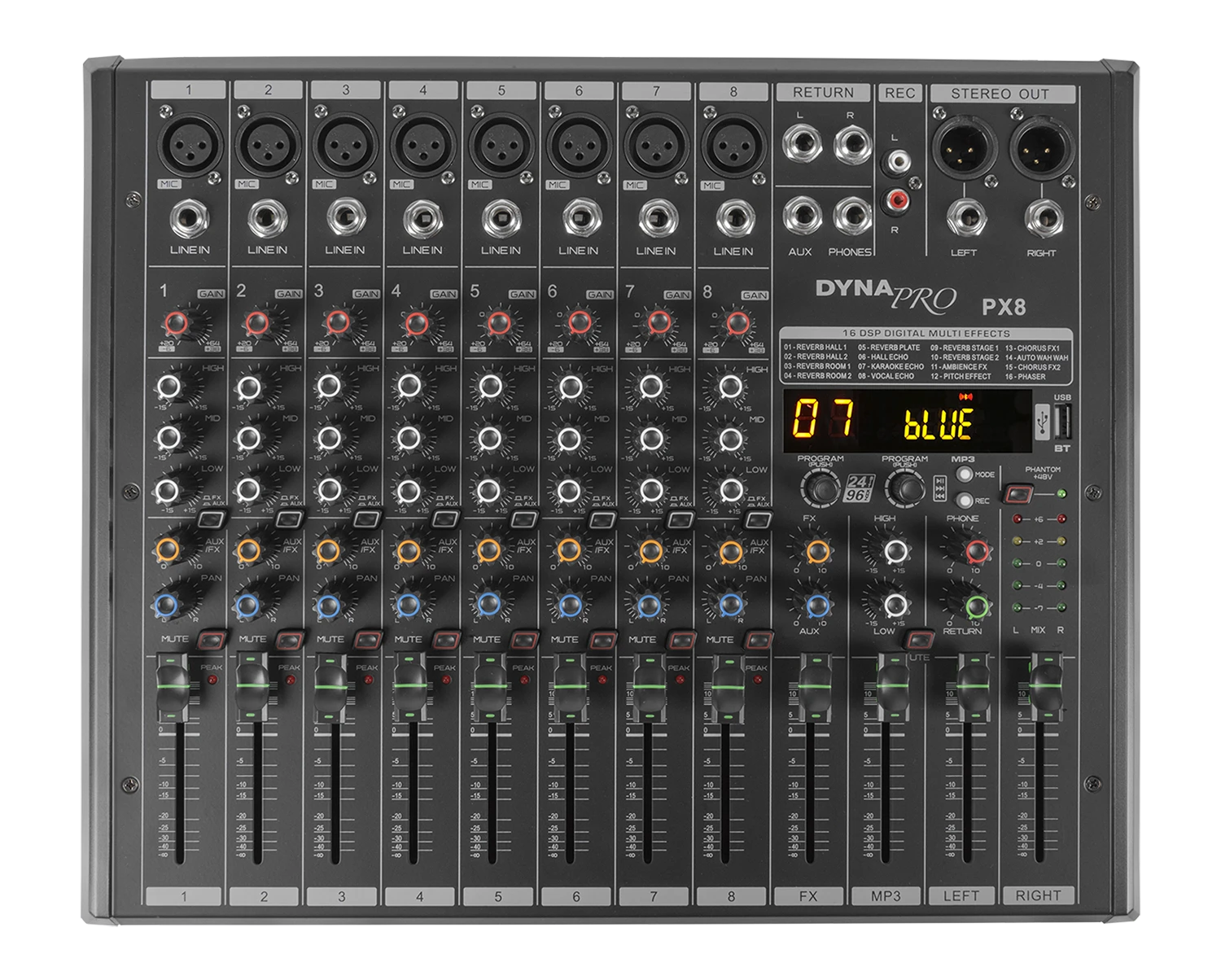Select the playback control icon beside MP3 knob

tap(941, 488)
